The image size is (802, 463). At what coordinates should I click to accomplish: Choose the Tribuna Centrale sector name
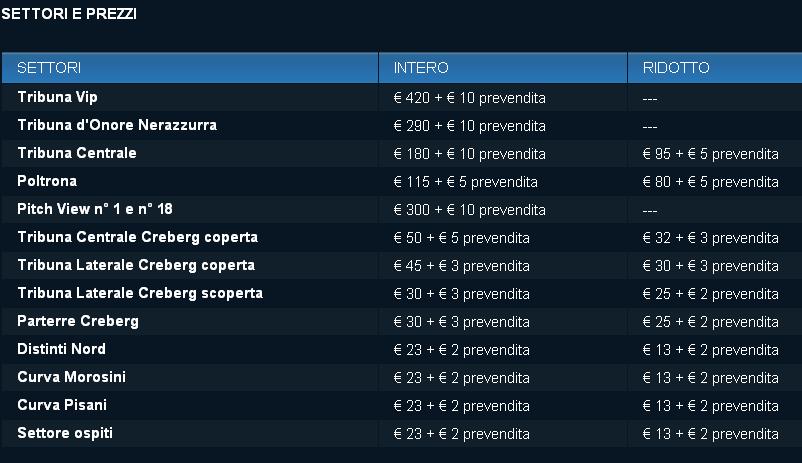click(x=77, y=153)
